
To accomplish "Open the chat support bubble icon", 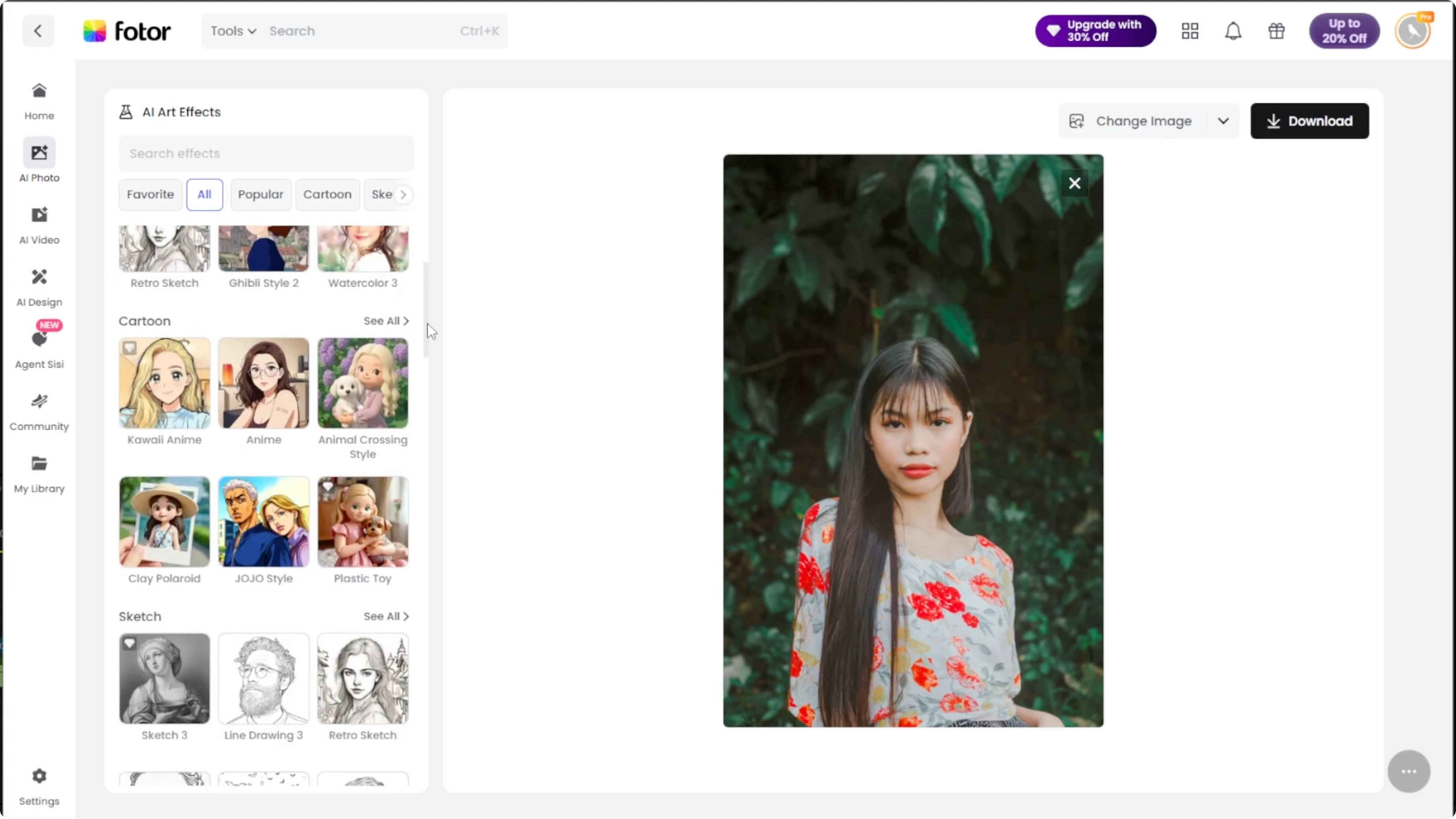I will [x=1409, y=772].
